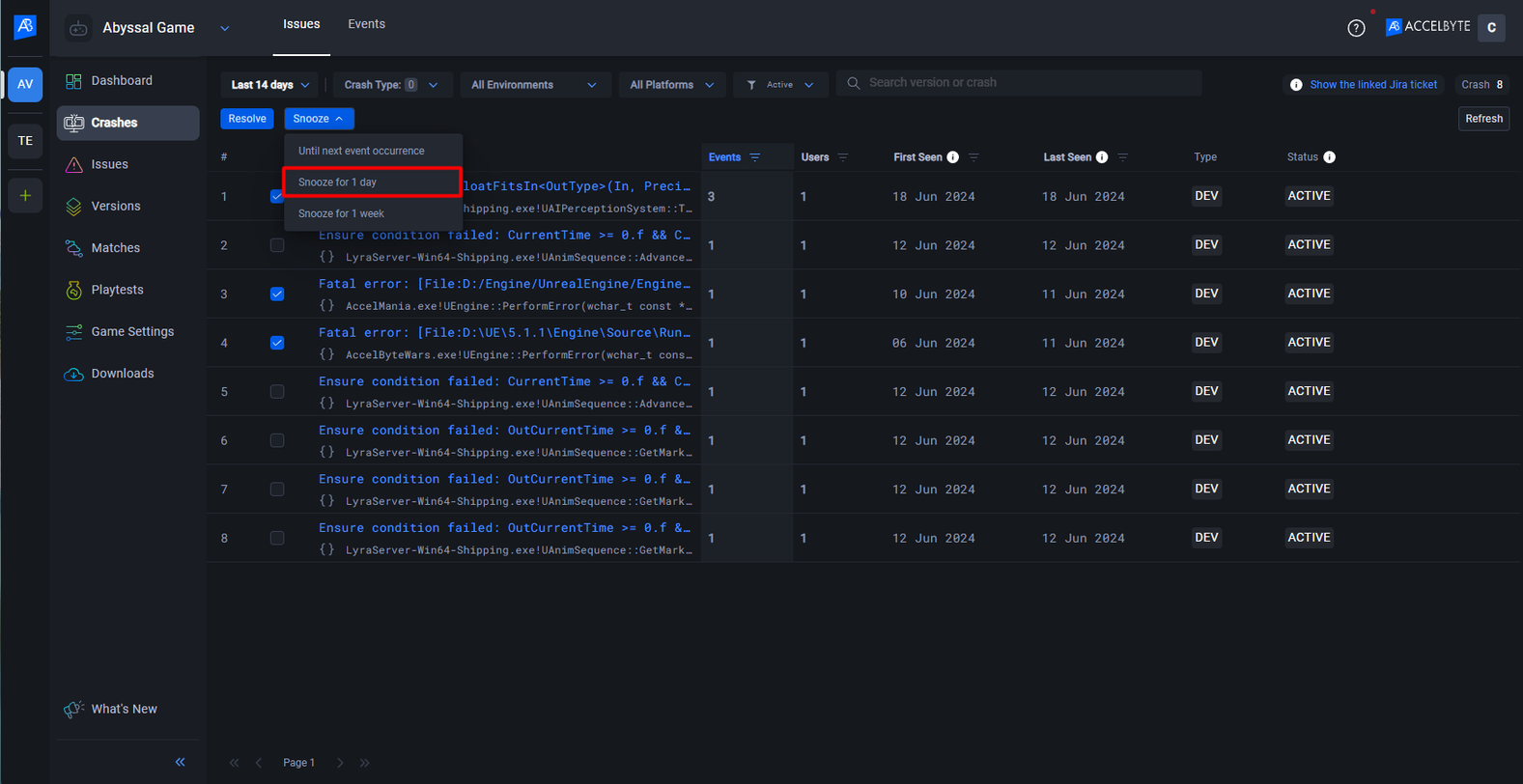This screenshot has width=1523, height=784.
Task: Select the AV namespace badge
Action: [25, 84]
